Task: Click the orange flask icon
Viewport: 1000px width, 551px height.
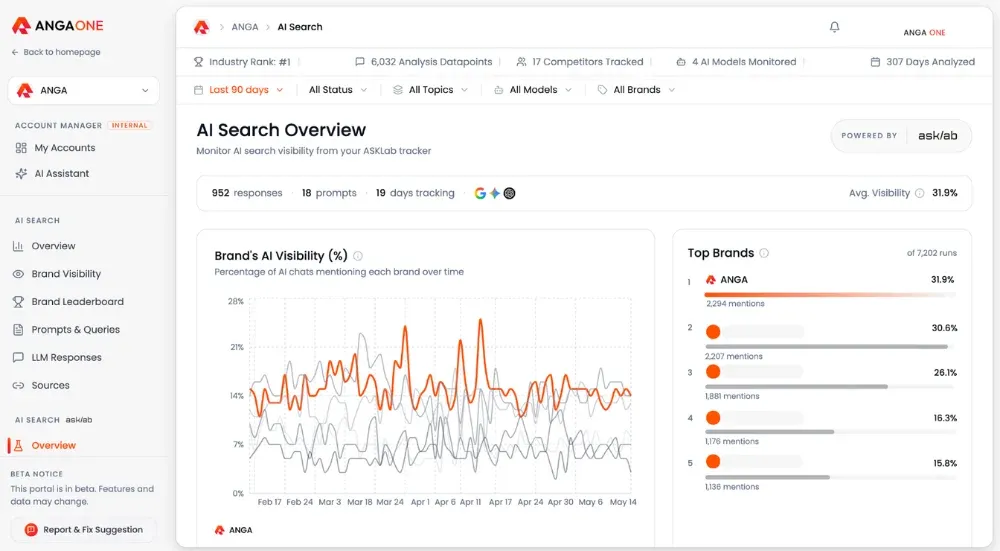Action: [18, 446]
